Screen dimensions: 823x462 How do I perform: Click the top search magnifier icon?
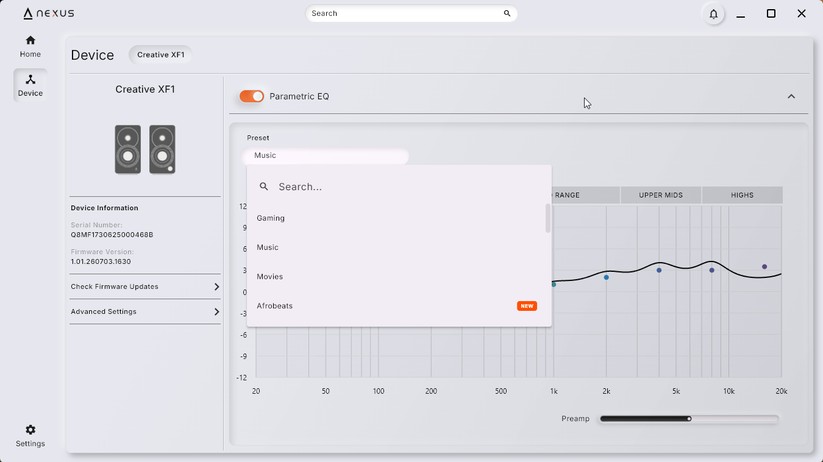[x=507, y=13]
